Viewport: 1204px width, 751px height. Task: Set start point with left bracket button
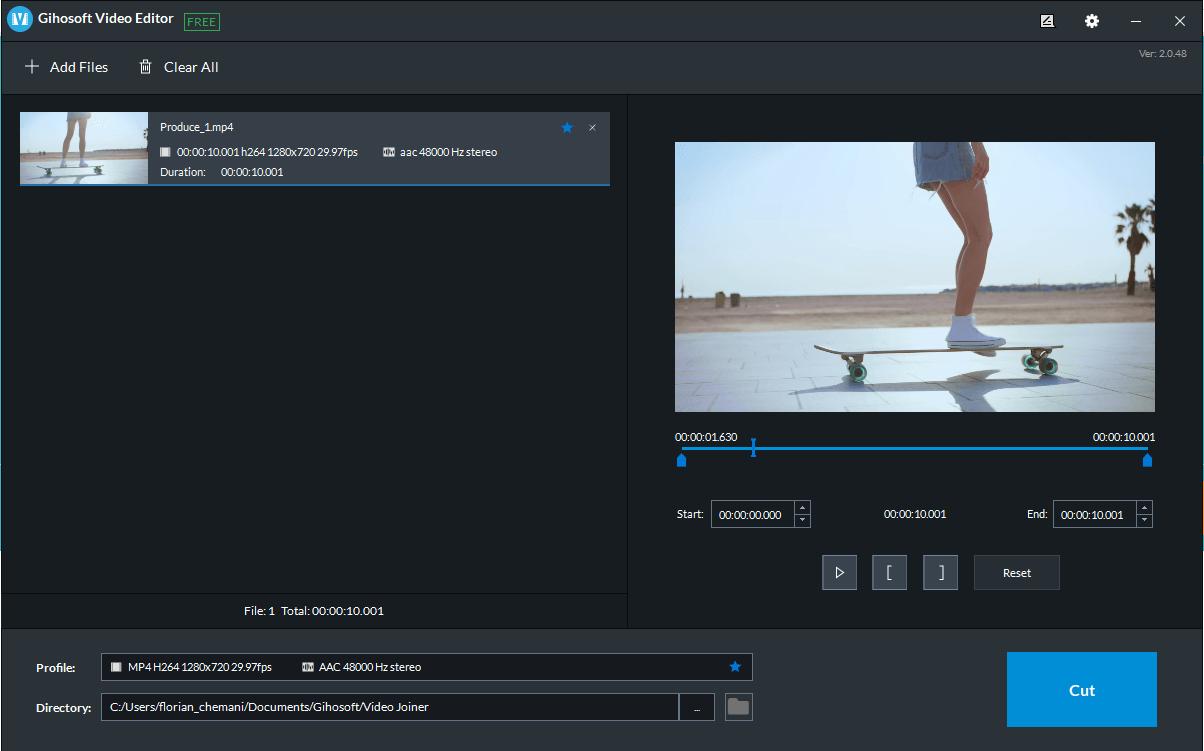(889, 573)
